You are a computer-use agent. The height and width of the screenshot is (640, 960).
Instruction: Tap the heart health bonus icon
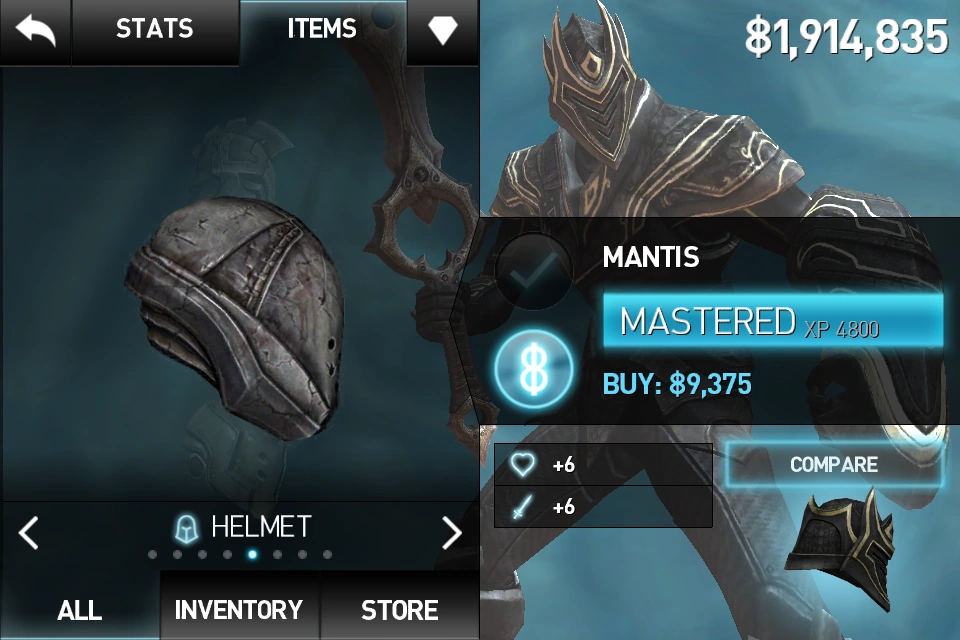click(x=522, y=465)
